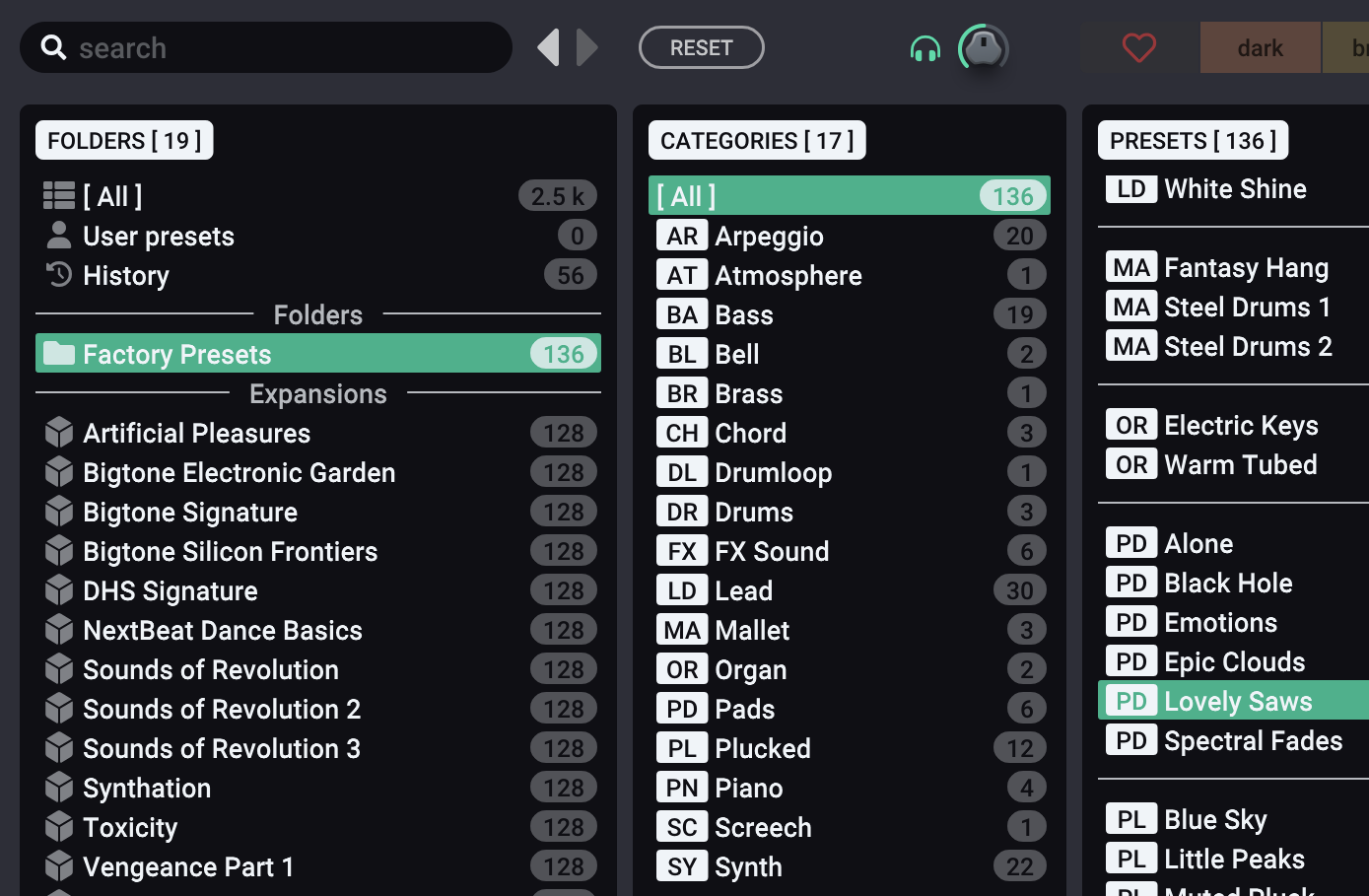Viewport: 1369px width, 896px height.
Task: Load the Steel Drums 1 preset
Action: (1247, 307)
